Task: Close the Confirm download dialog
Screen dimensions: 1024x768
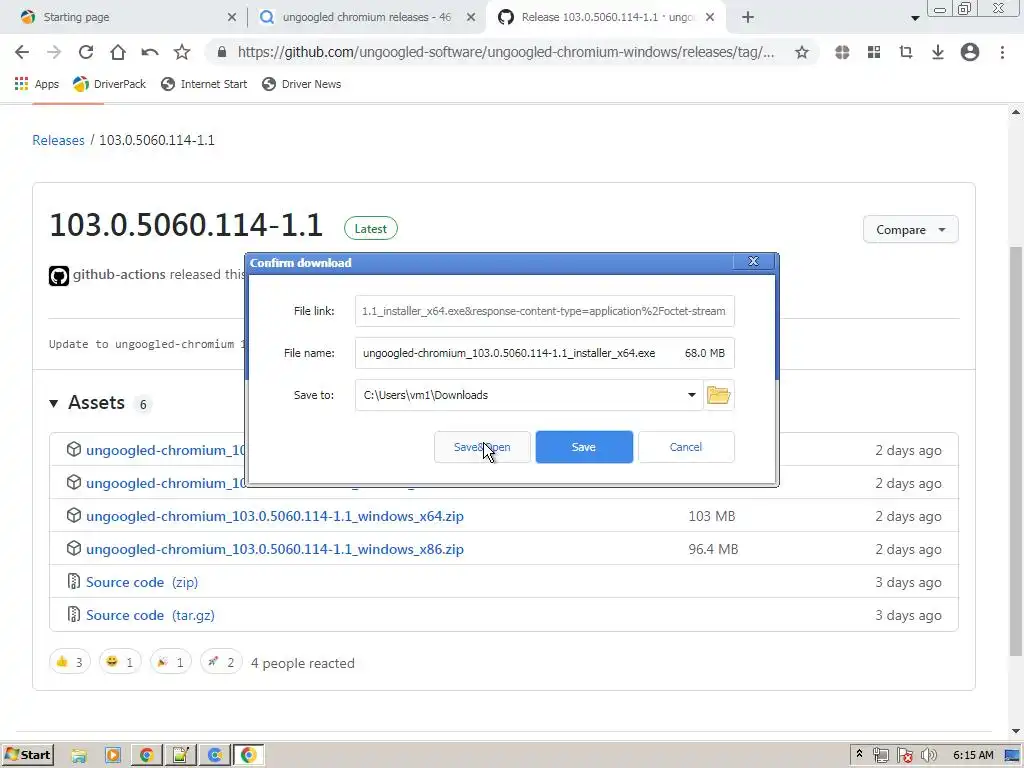Action: [753, 261]
